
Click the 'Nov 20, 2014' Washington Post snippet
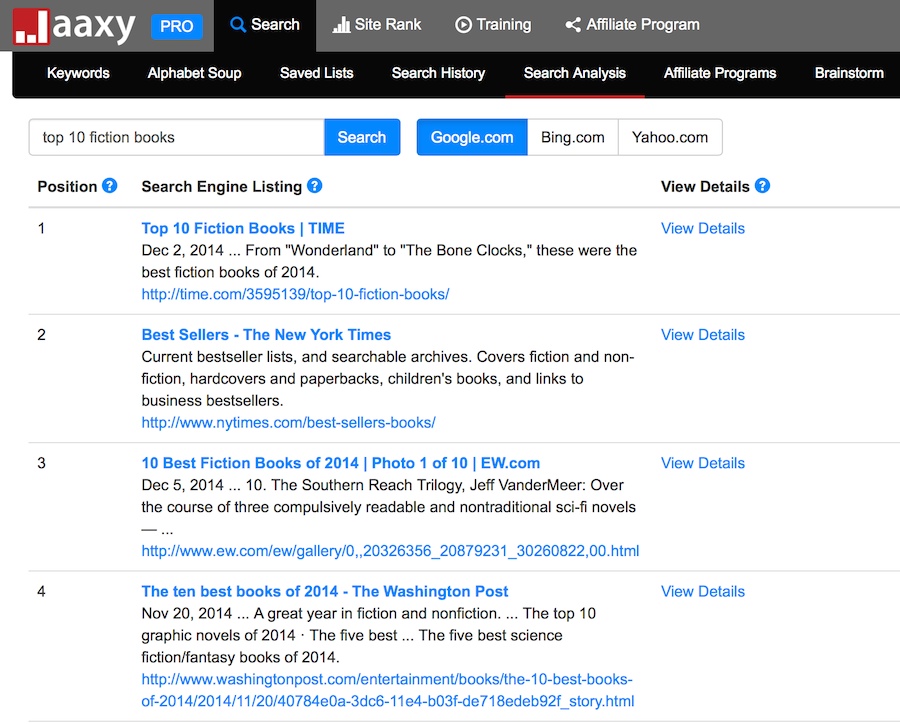pos(368,635)
